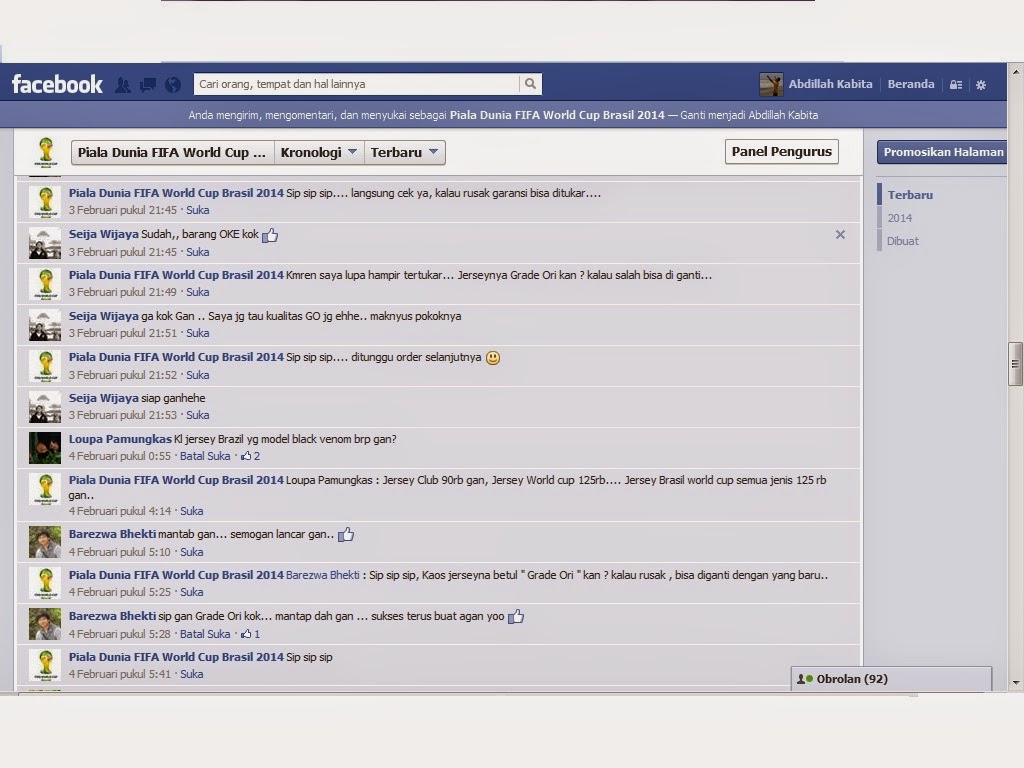Open Abdillah Kabita profile link
The height and width of the screenshot is (768, 1024).
[x=830, y=84]
